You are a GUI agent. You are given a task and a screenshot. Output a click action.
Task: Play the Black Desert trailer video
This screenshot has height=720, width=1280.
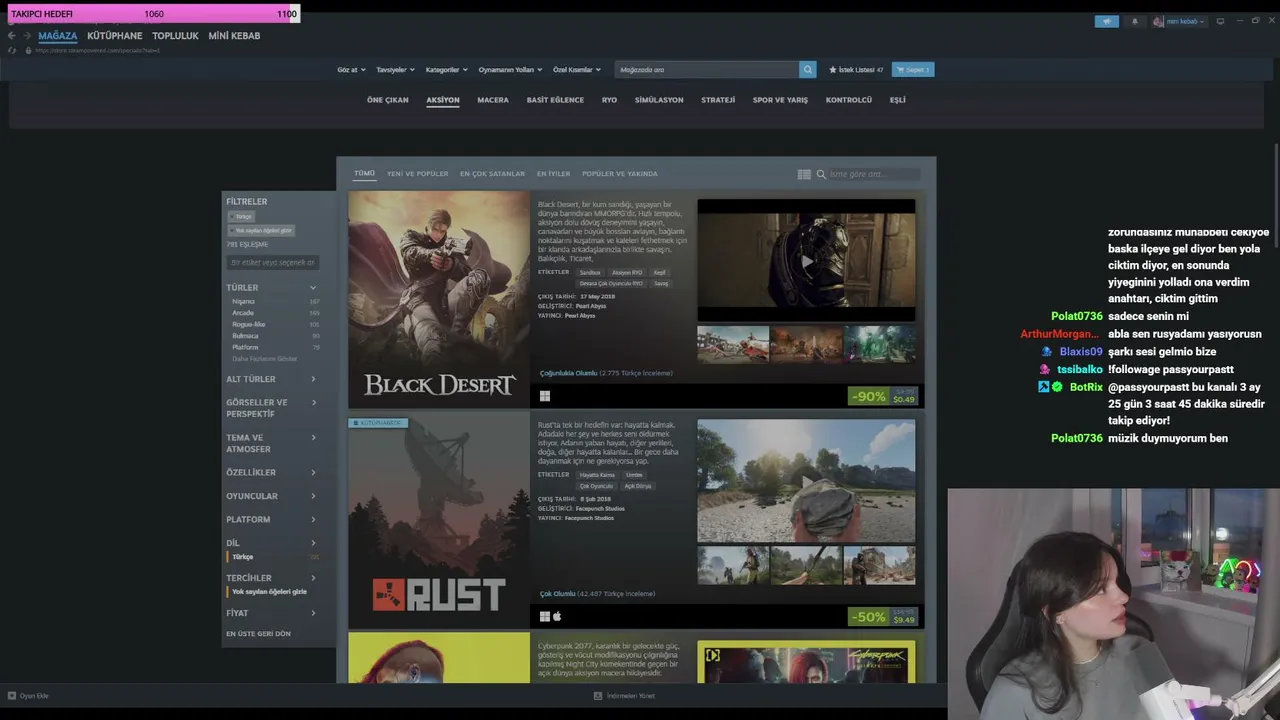pos(806,262)
